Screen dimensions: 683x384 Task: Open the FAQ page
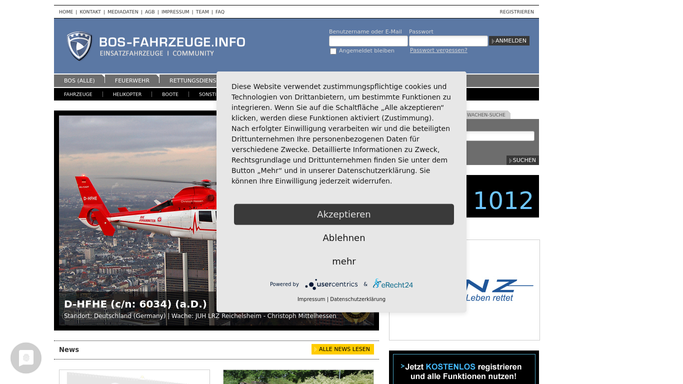point(220,12)
